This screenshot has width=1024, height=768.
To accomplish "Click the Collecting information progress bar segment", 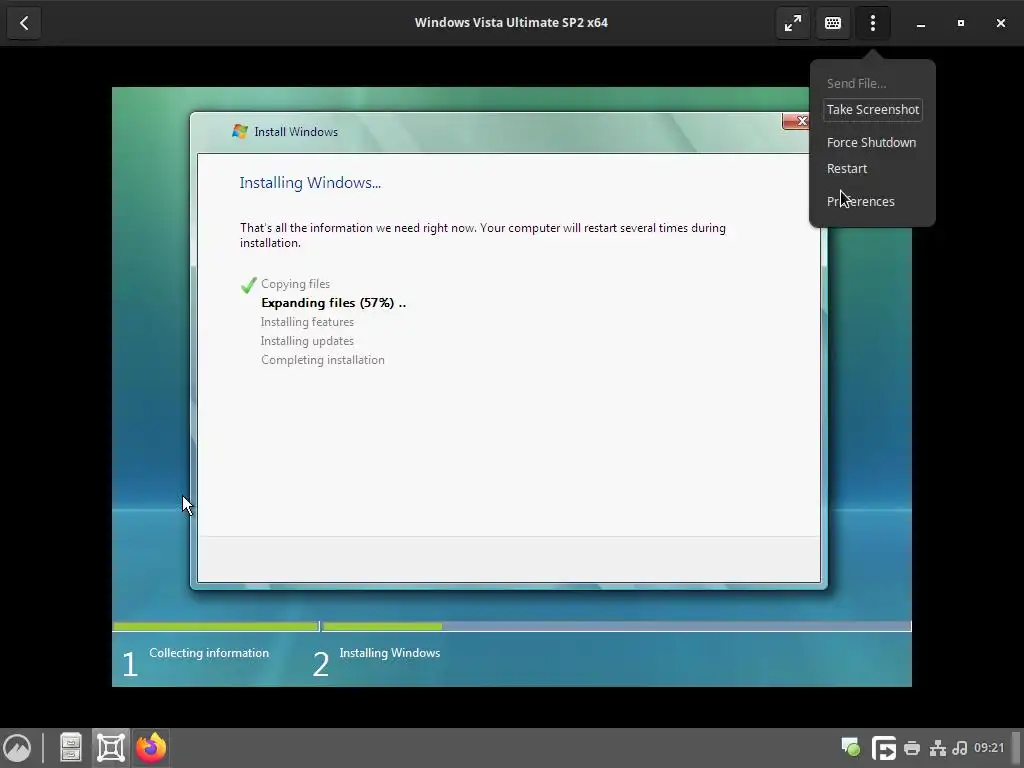I will [x=216, y=627].
